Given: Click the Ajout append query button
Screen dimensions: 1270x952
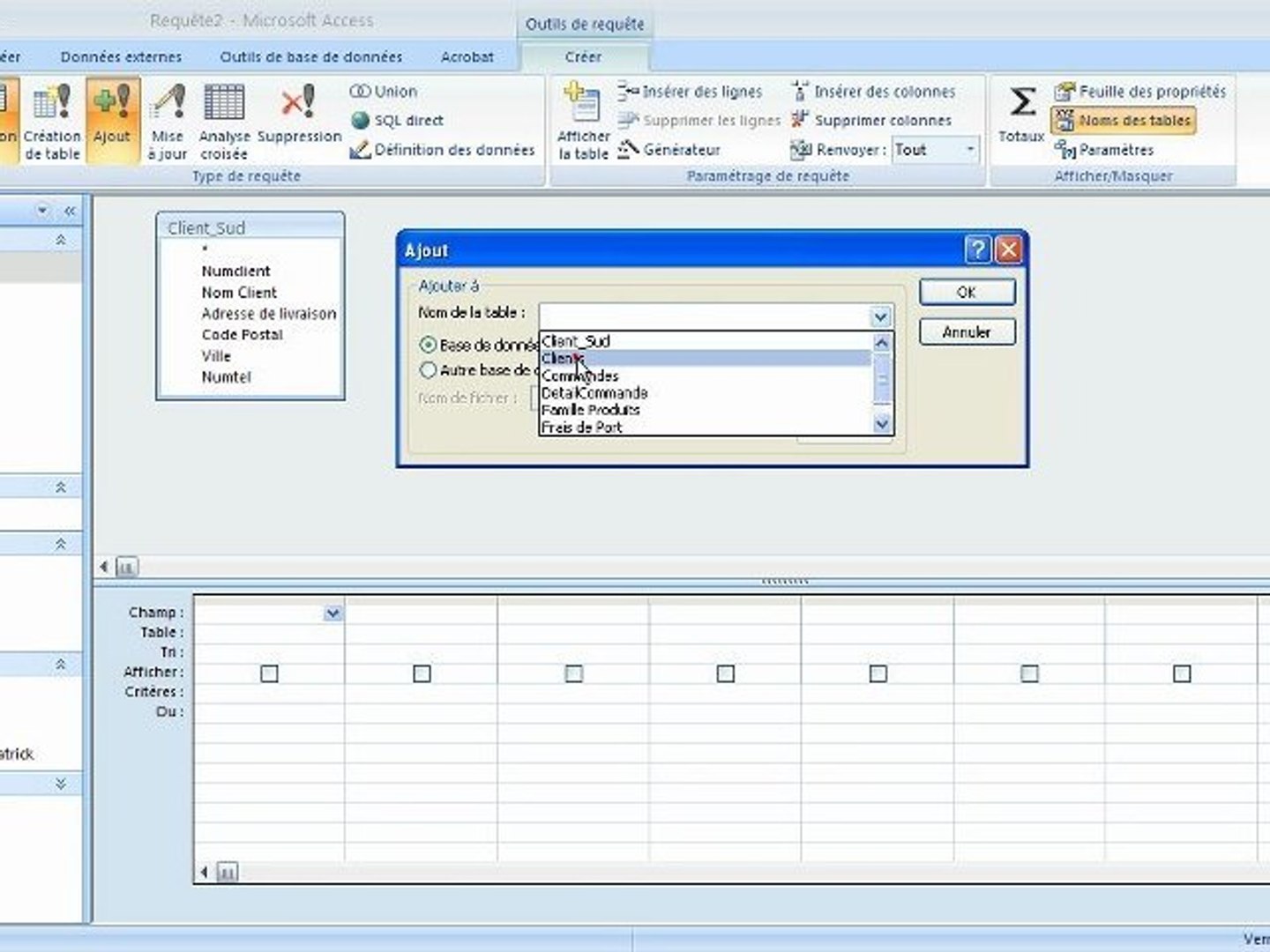Looking at the screenshot, I should 112,122.
